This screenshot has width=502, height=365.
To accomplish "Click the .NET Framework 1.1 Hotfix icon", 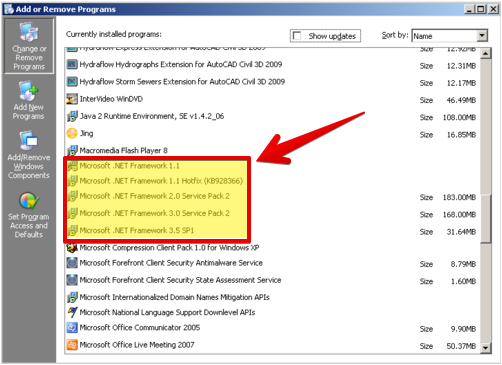I will pyautogui.click(x=73, y=181).
